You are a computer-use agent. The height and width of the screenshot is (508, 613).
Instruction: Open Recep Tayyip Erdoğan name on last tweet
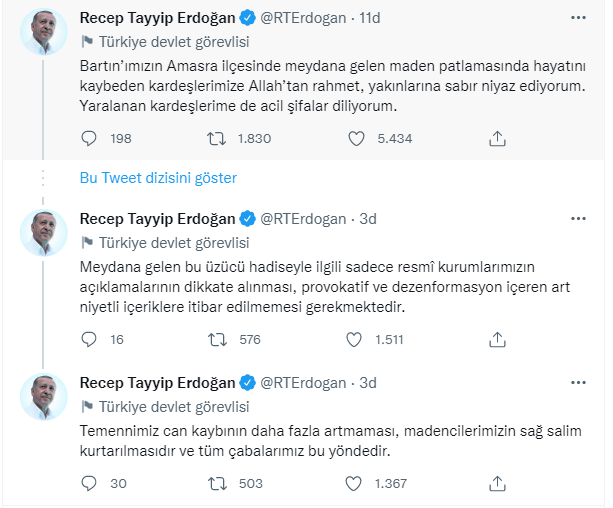157,382
